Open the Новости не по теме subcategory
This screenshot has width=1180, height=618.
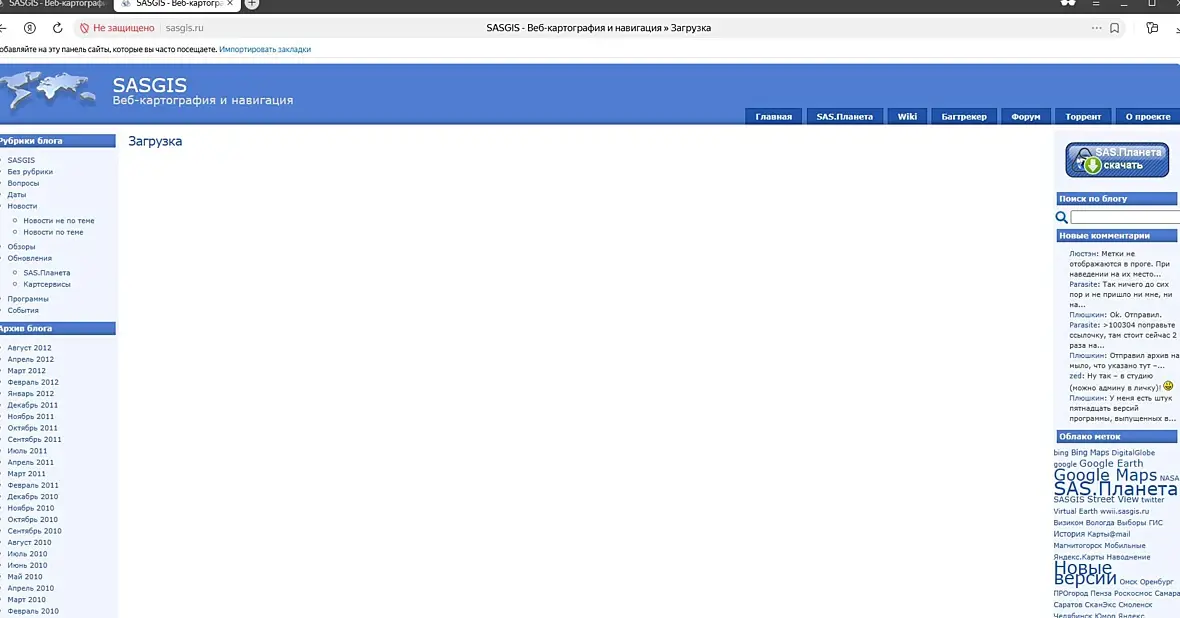59,221
